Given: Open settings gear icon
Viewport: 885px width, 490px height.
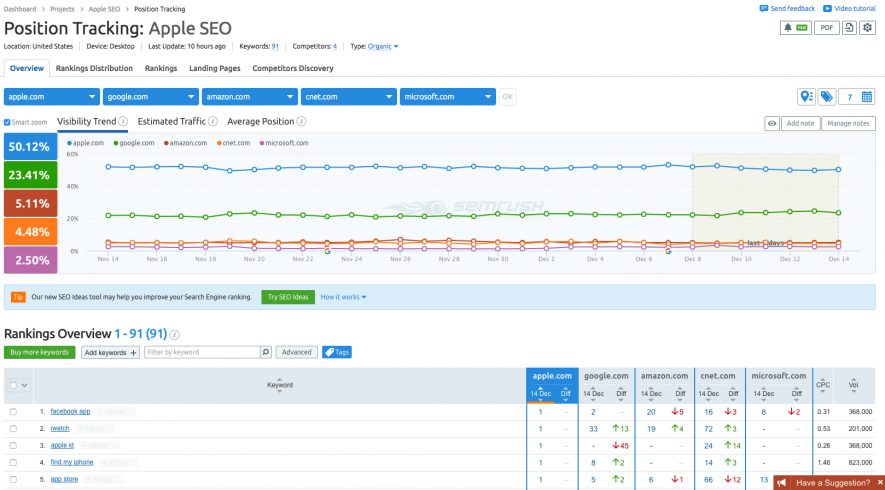Looking at the screenshot, I should point(867,28).
